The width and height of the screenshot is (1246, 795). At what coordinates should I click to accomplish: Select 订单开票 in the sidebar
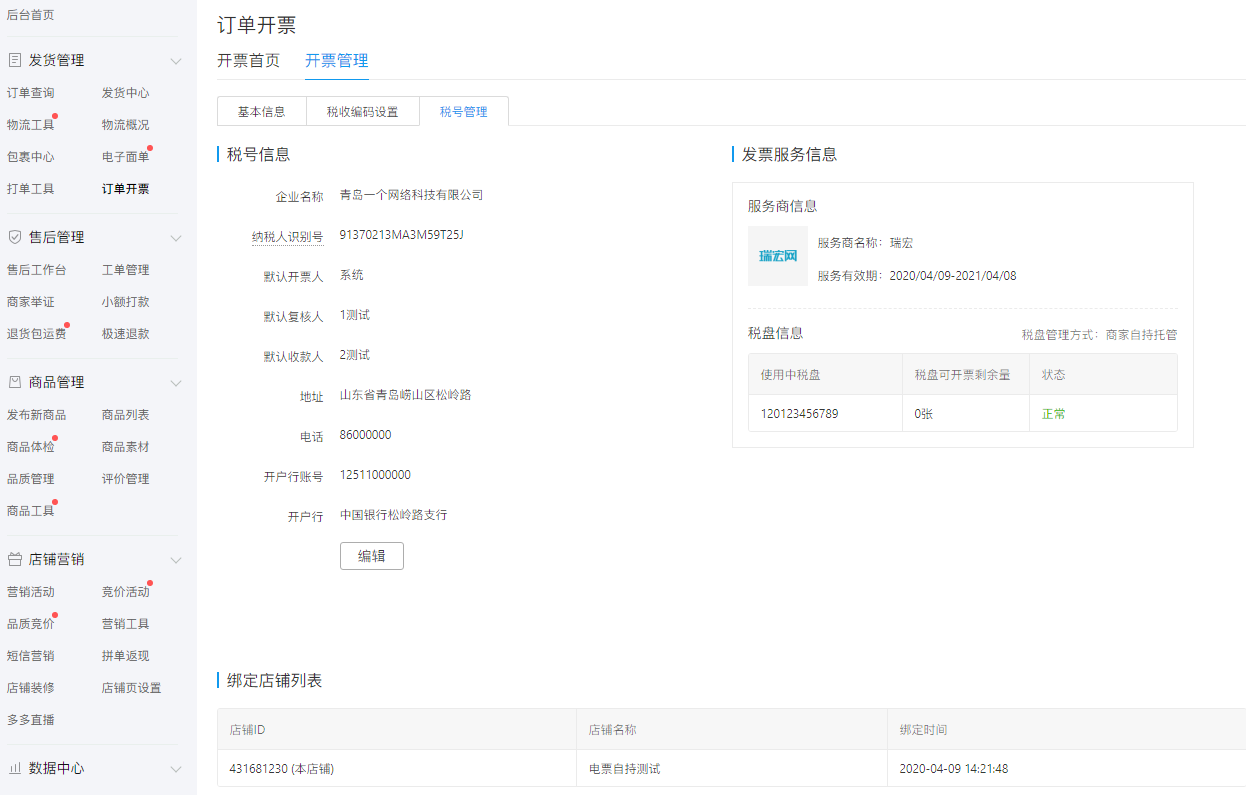(126, 189)
